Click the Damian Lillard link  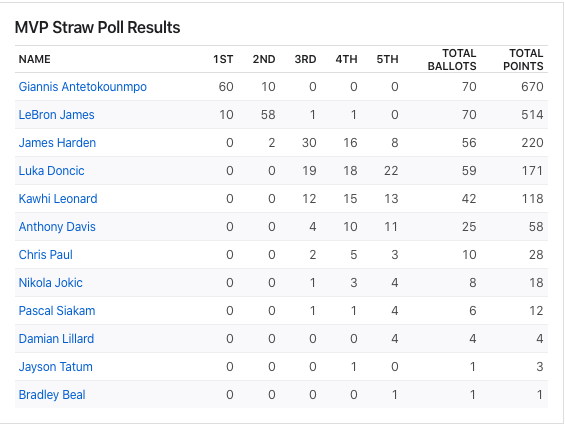tap(56, 338)
